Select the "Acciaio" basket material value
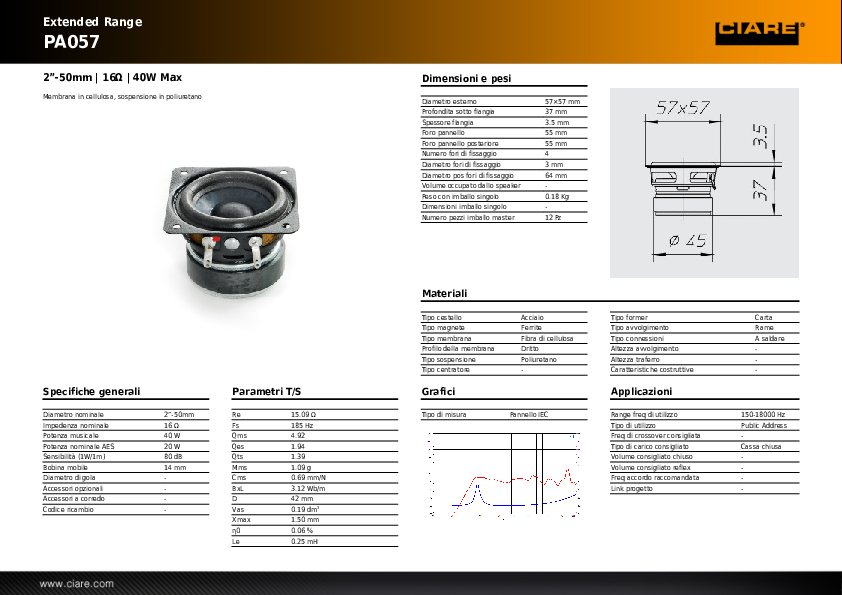842x595 pixels. tap(532, 317)
